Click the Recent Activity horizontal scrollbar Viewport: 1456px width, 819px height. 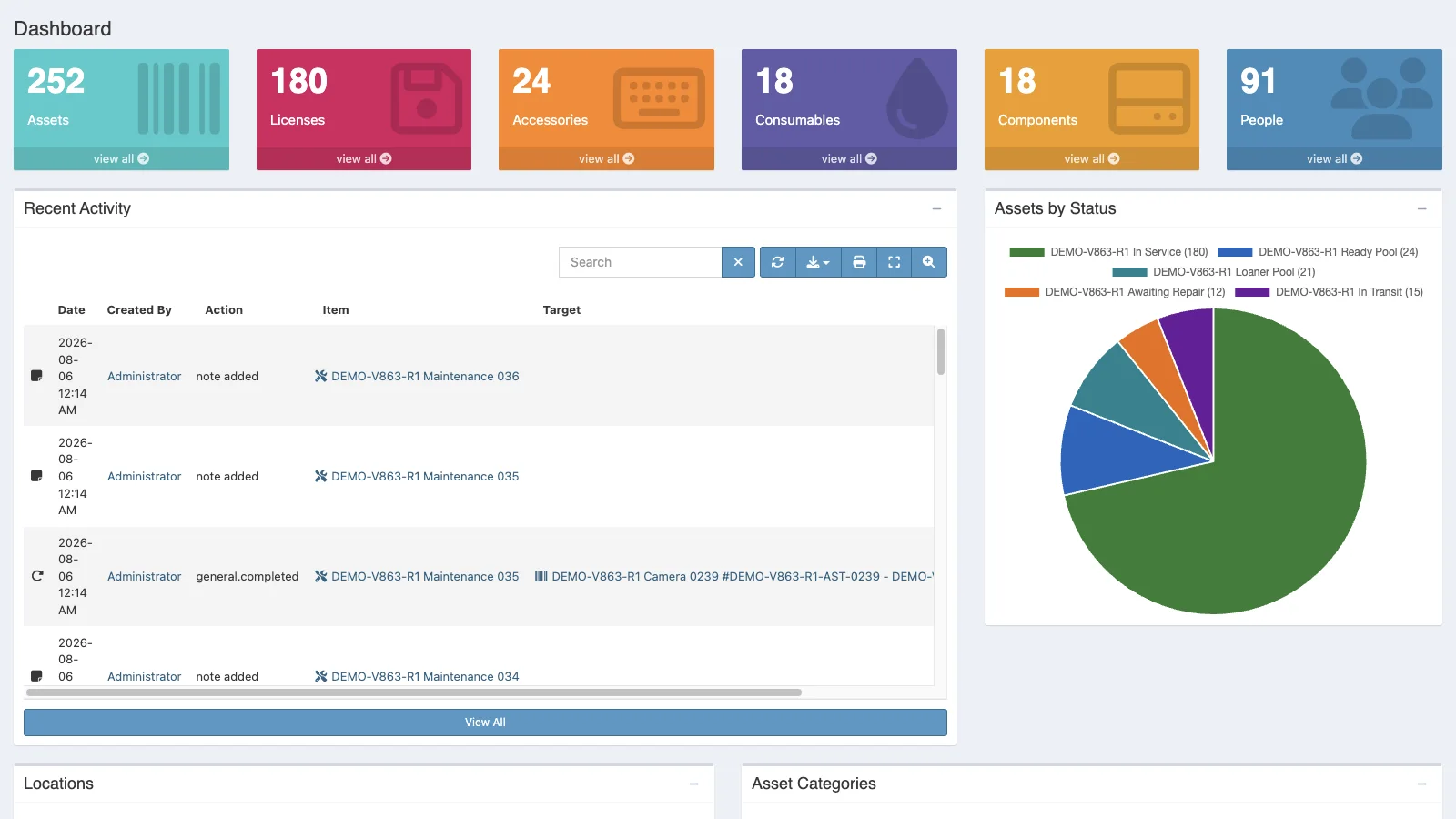414,693
